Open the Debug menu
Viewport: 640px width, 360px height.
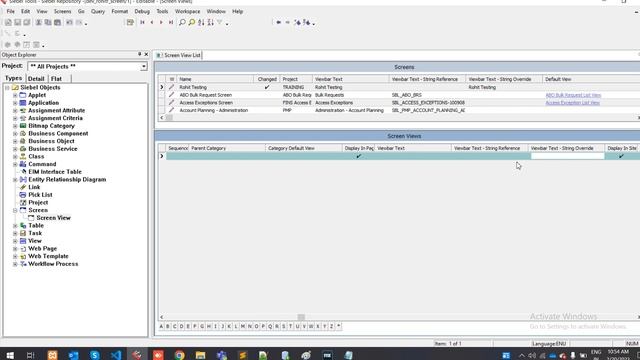click(x=142, y=11)
